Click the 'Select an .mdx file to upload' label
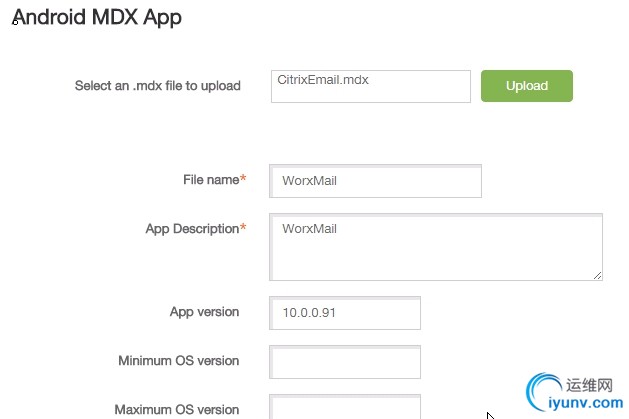The height and width of the screenshot is (419, 629). coord(158,86)
